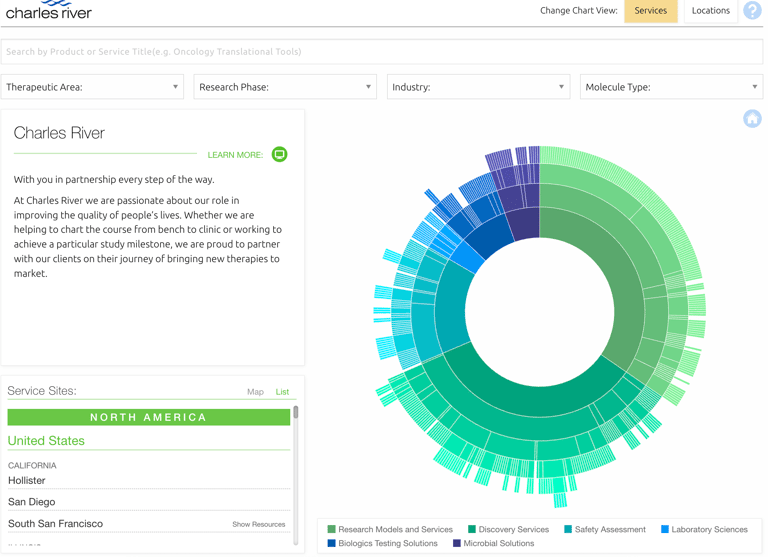Image resolution: width=768 pixels, height=557 pixels.
Task: Open the Learn More green monitor icon
Action: (x=279, y=154)
